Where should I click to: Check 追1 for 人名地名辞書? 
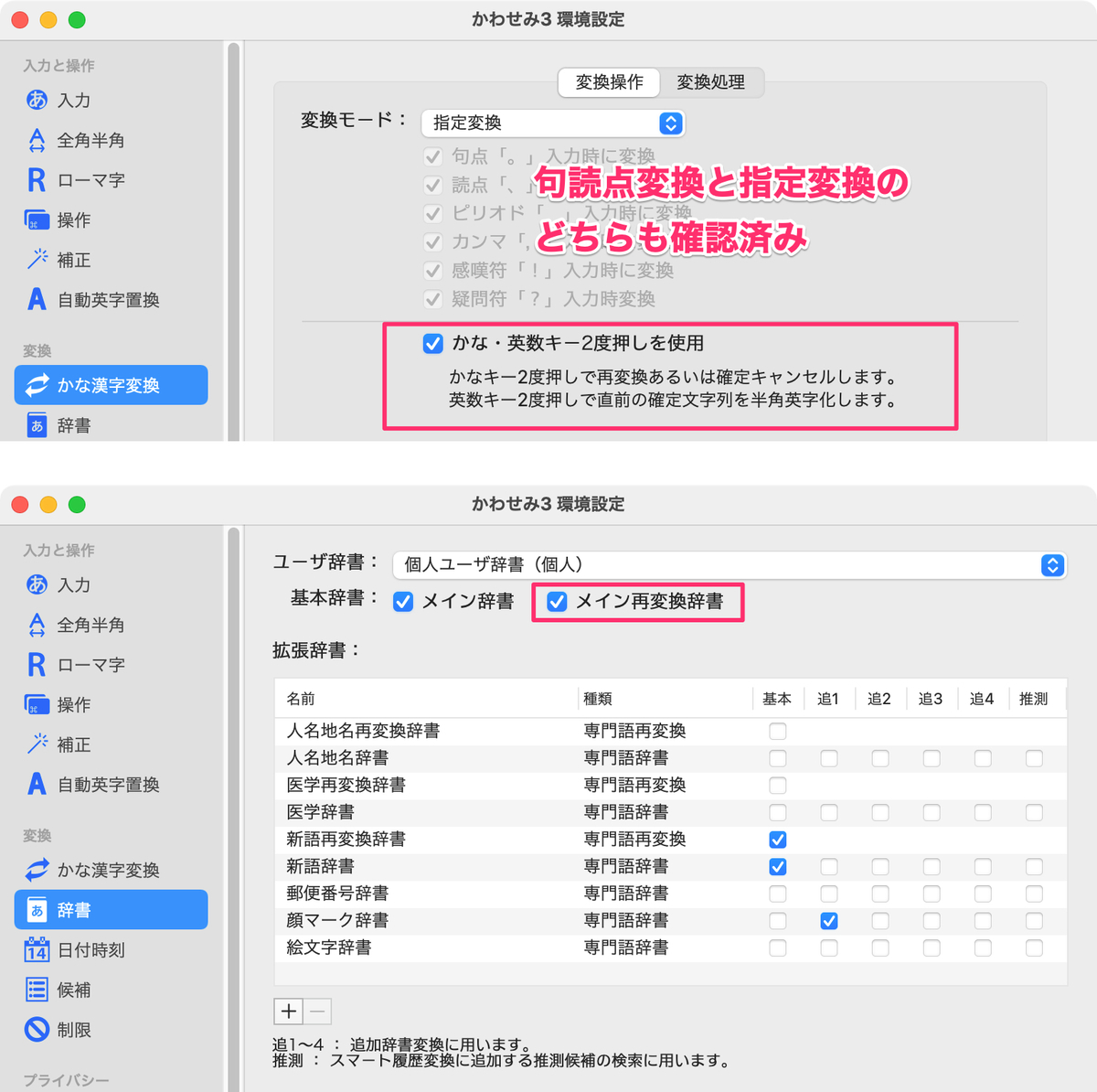point(828,758)
